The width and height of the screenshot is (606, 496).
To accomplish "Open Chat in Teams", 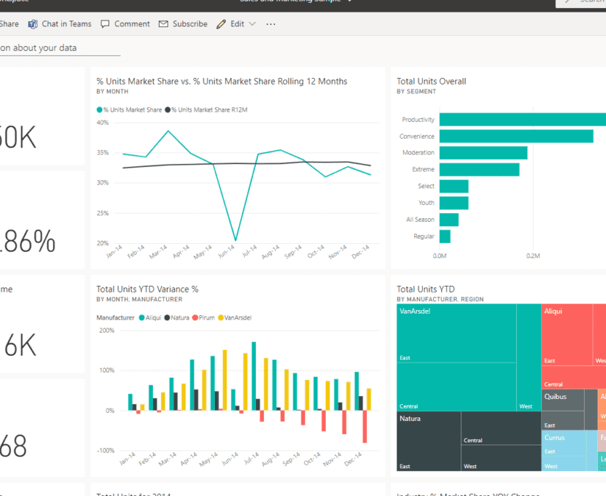I will coord(66,24).
